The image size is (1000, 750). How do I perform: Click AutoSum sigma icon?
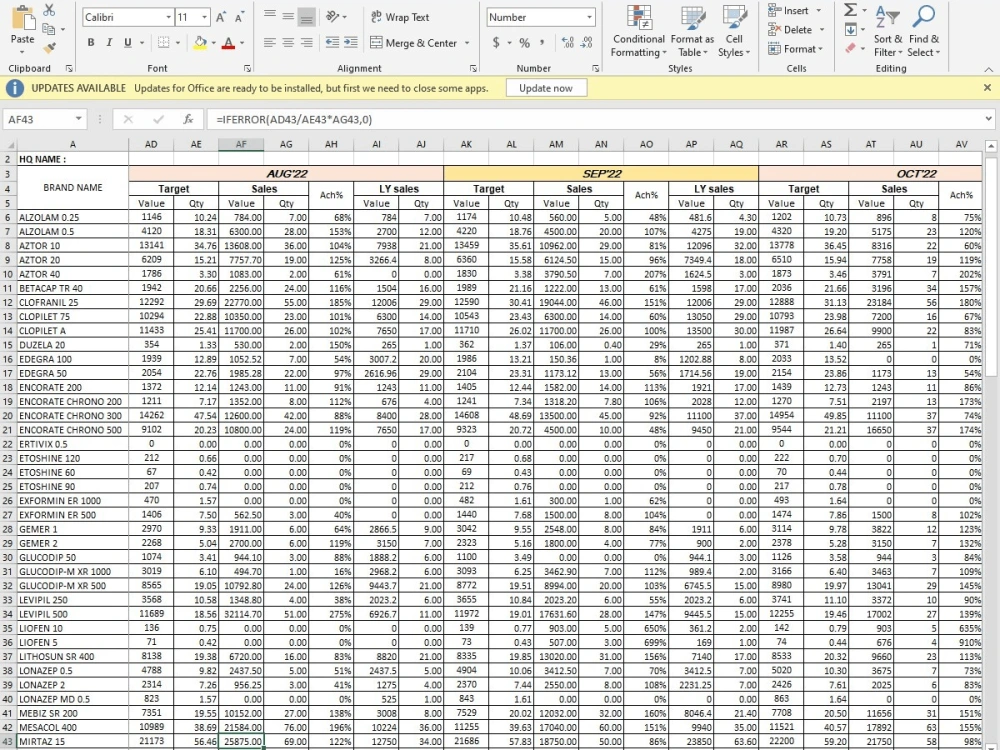(x=850, y=10)
